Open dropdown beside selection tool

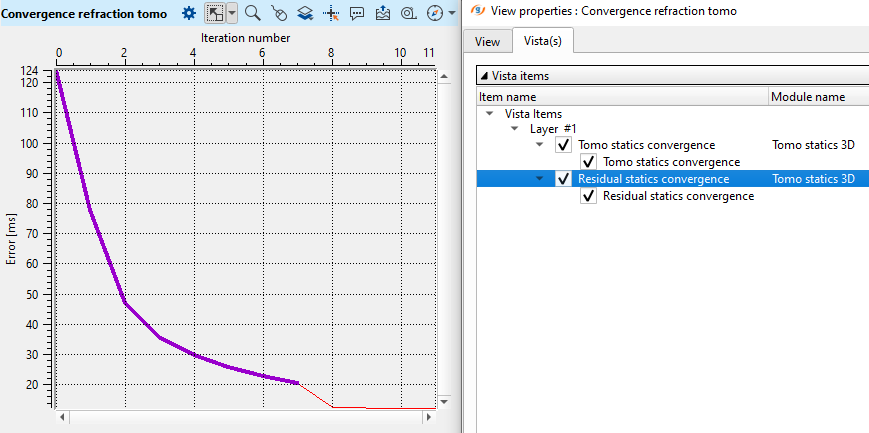[232, 13]
